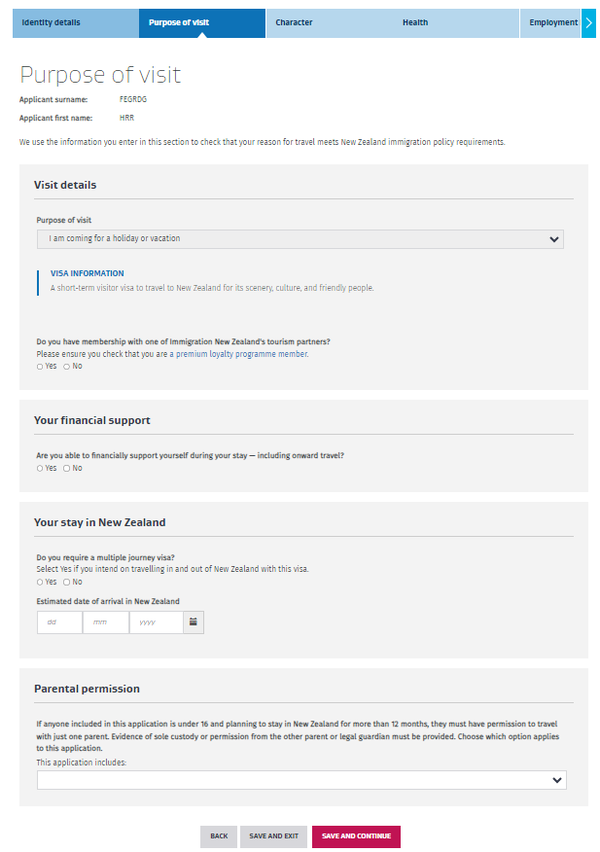The width and height of the screenshot is (600, 852).
Task: Open the calendar date picker icon
Action: pos(195,622)
